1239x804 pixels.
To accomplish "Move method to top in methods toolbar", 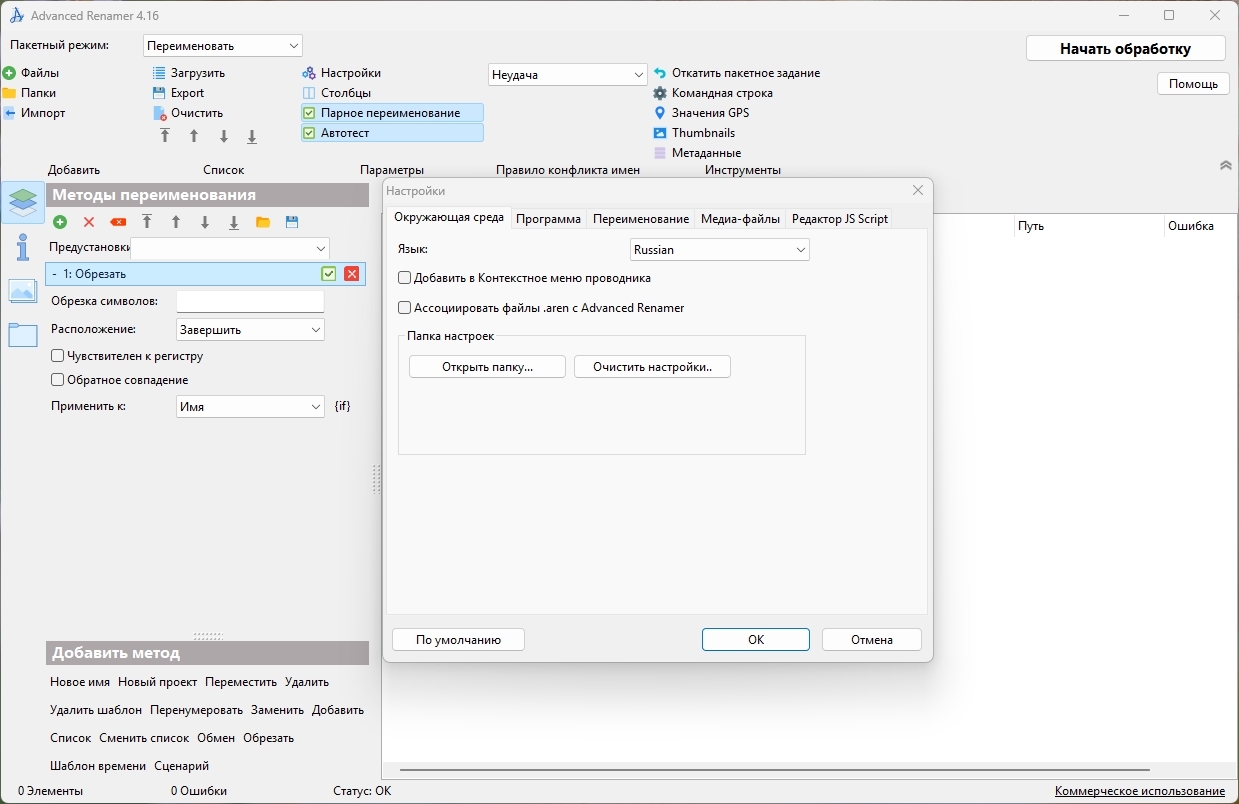I will pos(147,222).
